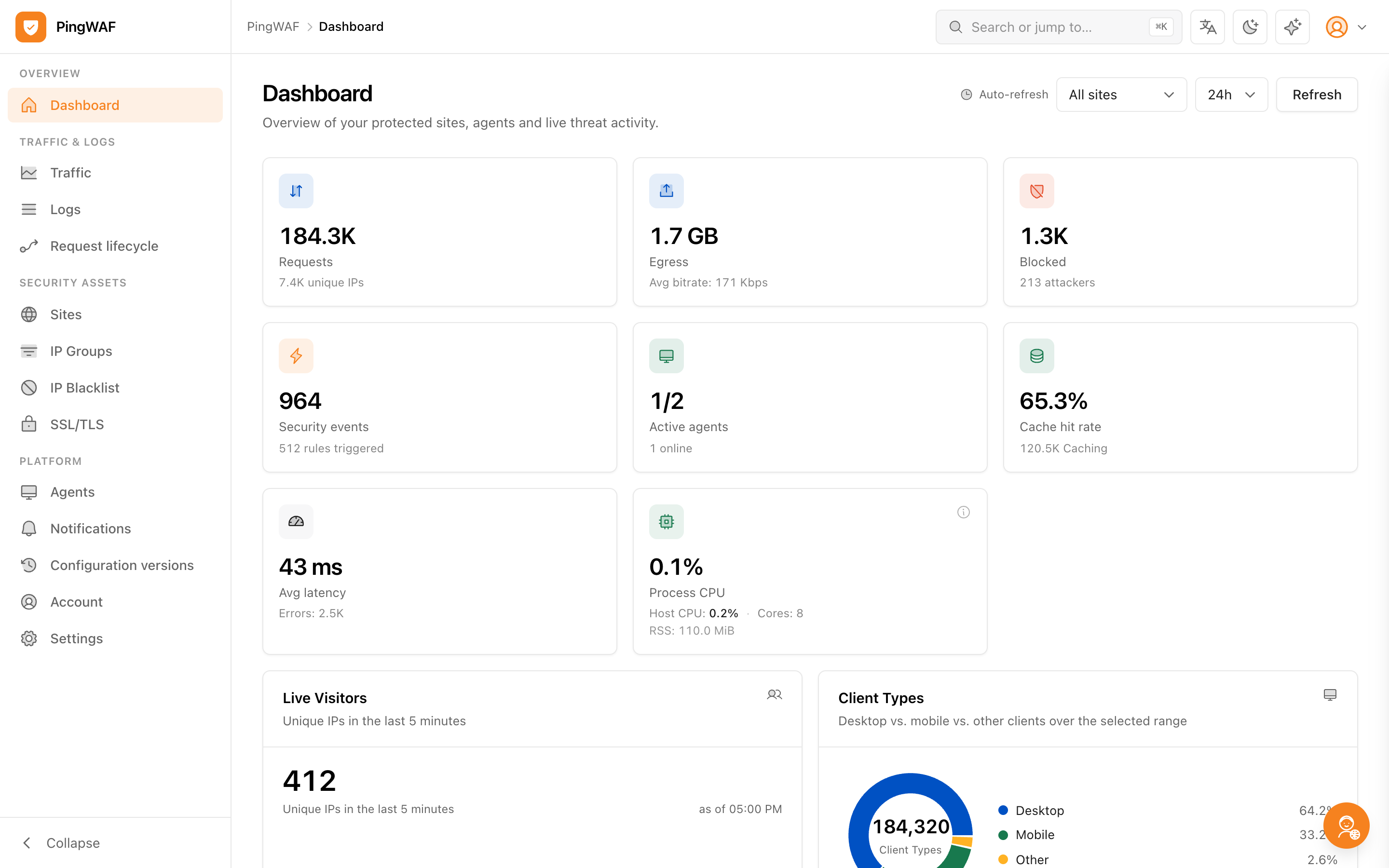The image size is (1389, 868).
Task: Click the PingWAF breadcrumb link
Action: click(x=272, y=27)
